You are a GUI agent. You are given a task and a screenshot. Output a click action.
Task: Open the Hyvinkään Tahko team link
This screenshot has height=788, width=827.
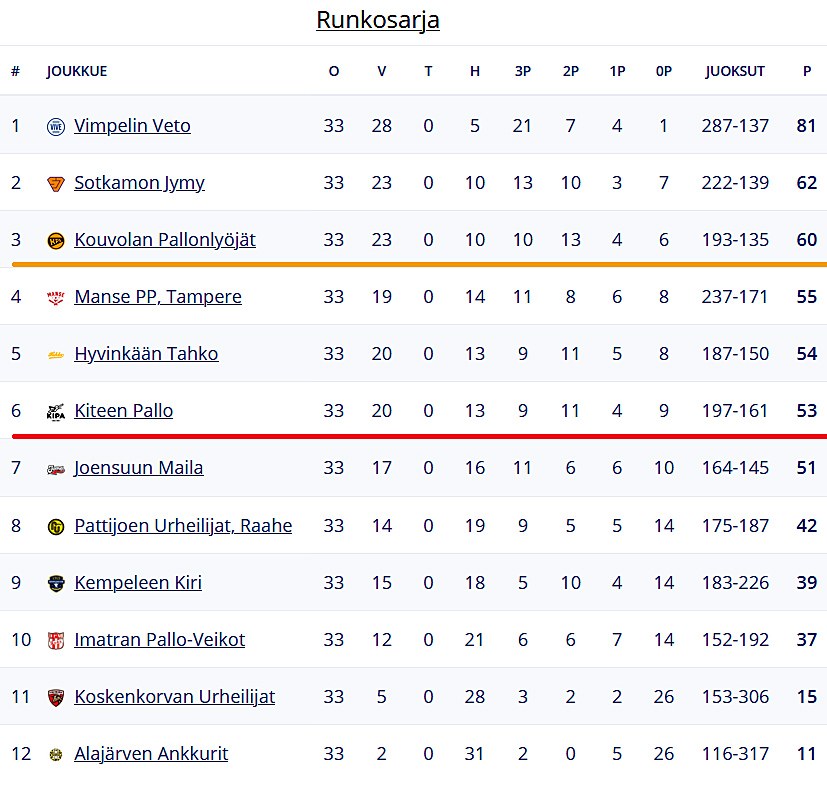coord(146,353)
